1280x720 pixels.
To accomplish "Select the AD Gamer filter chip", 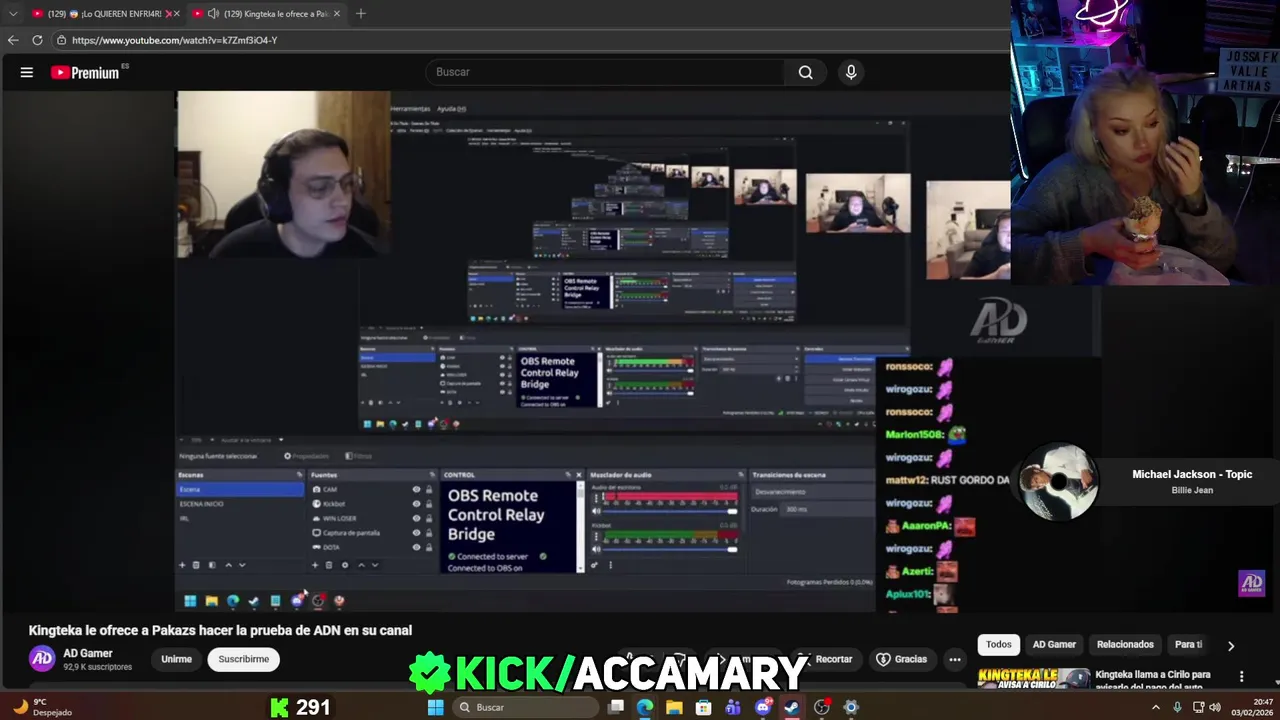I will click(x=1054, y=645).
